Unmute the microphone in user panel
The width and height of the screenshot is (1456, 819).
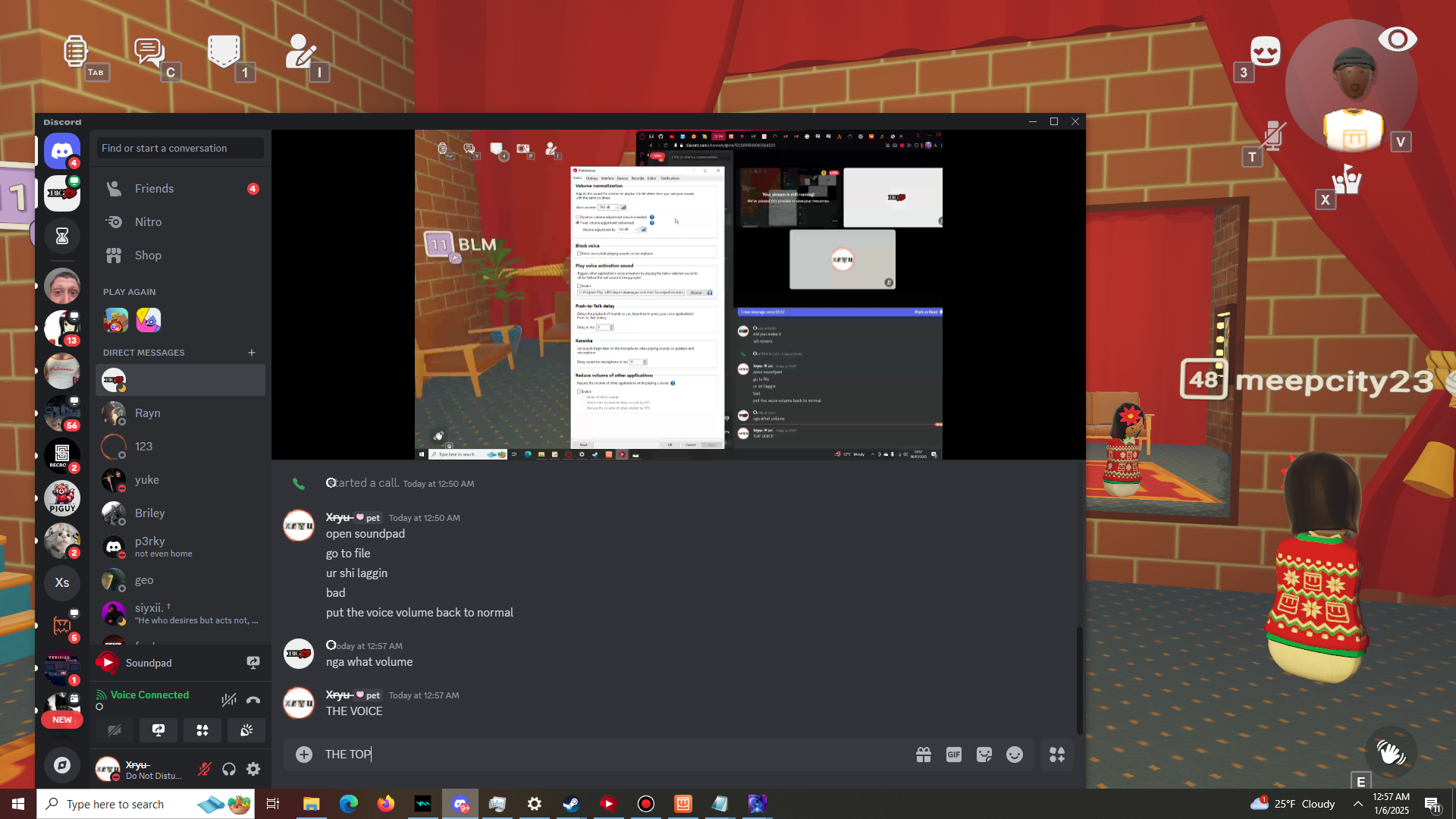pos(204,769)
